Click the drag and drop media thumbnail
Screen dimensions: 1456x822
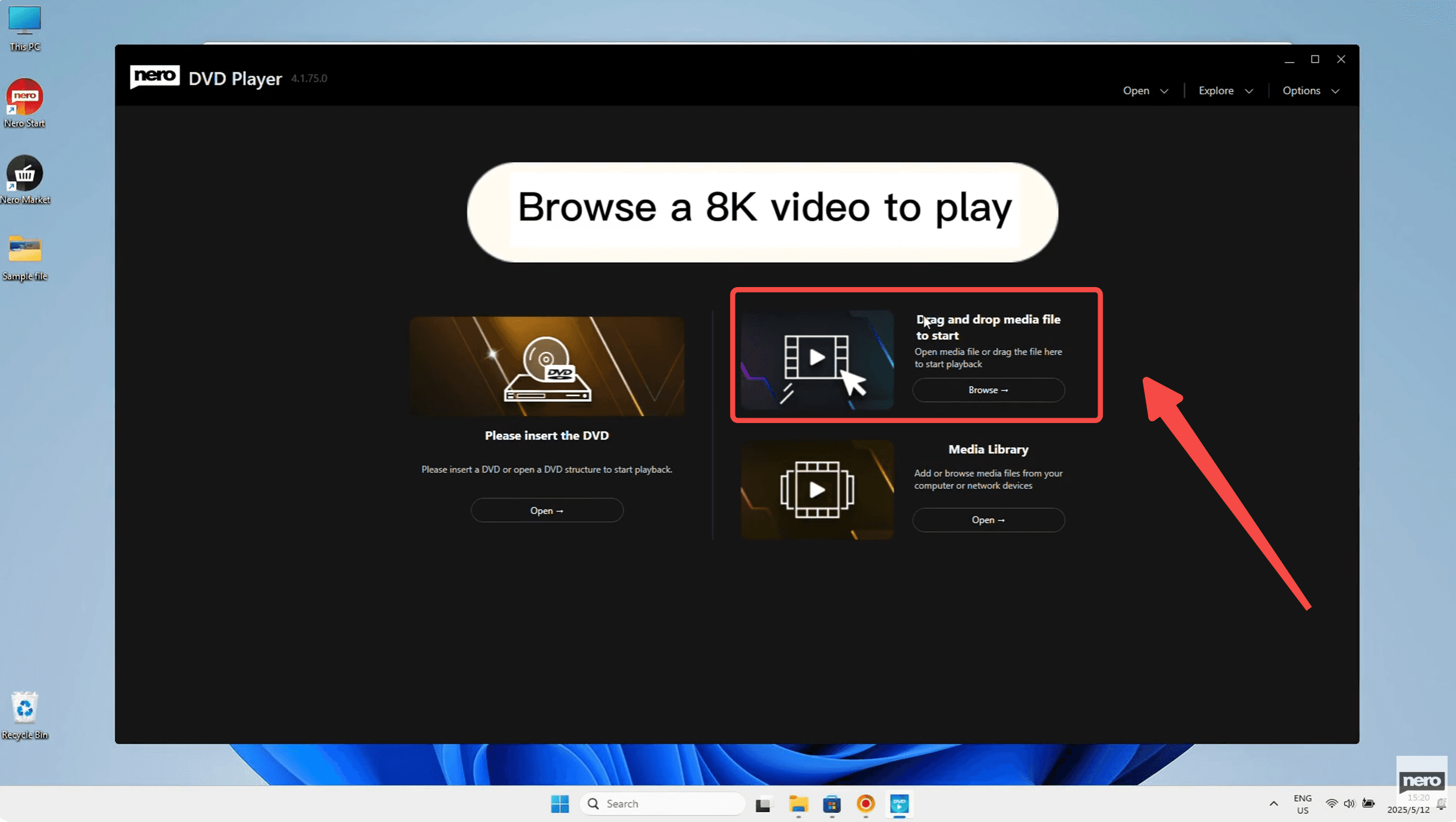[817, 360]
